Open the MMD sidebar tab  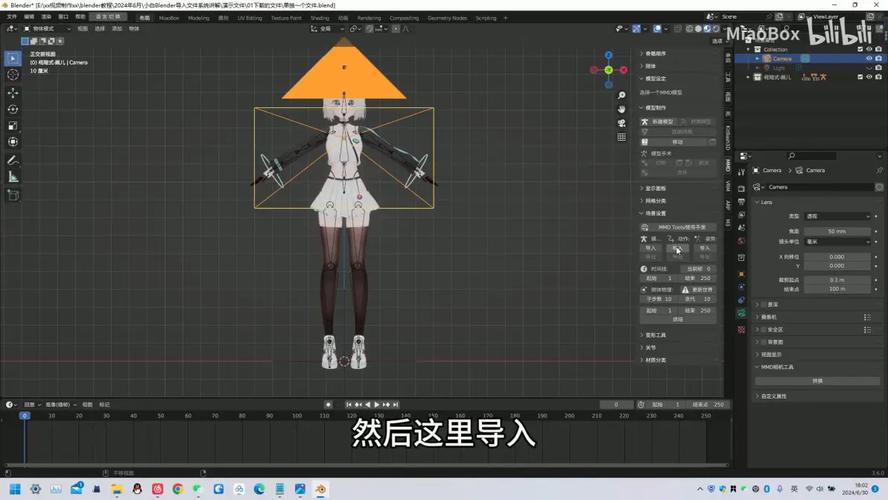click(x=728, y=165)
